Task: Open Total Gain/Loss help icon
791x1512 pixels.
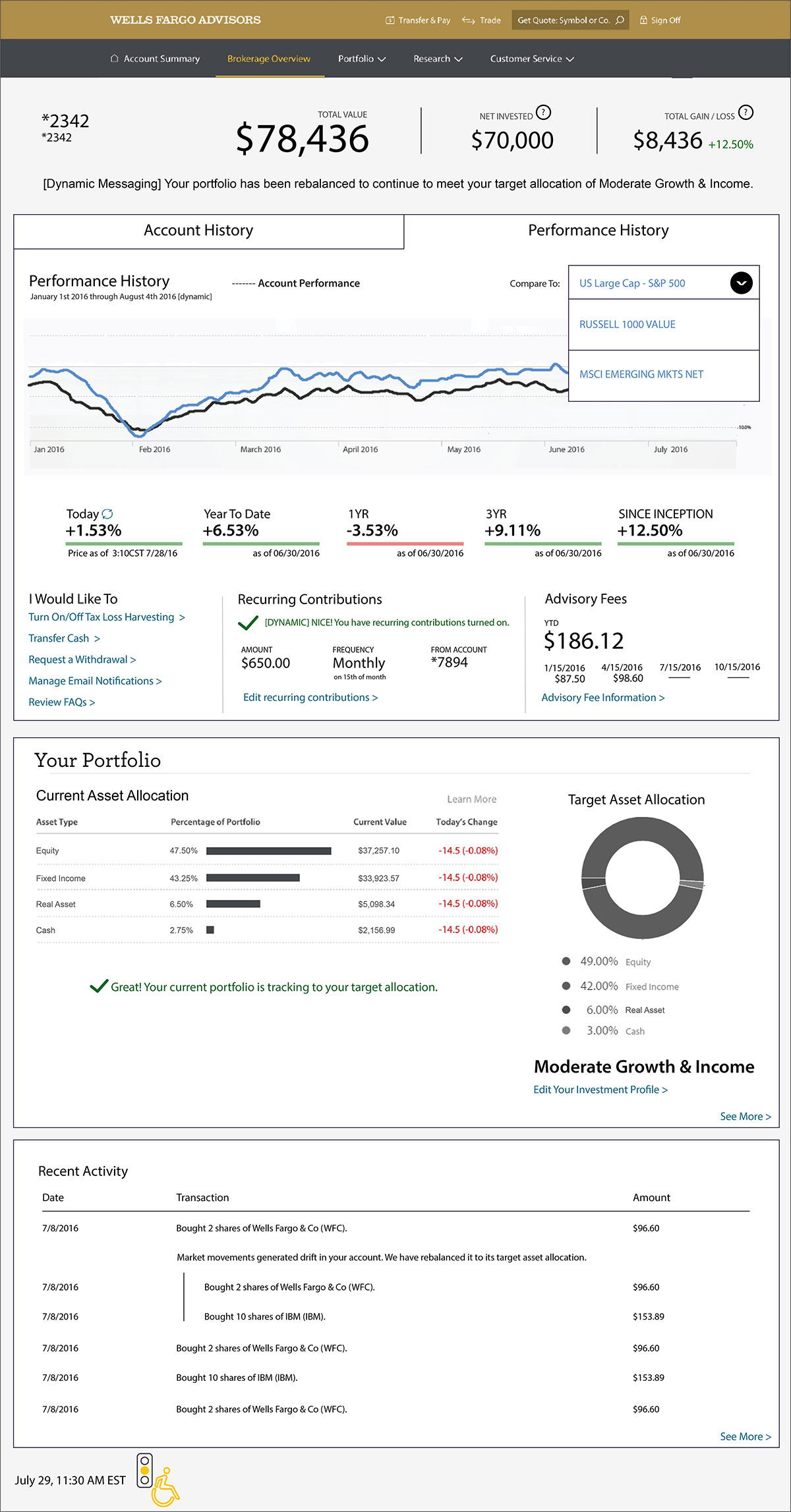Action: point(745,112)
